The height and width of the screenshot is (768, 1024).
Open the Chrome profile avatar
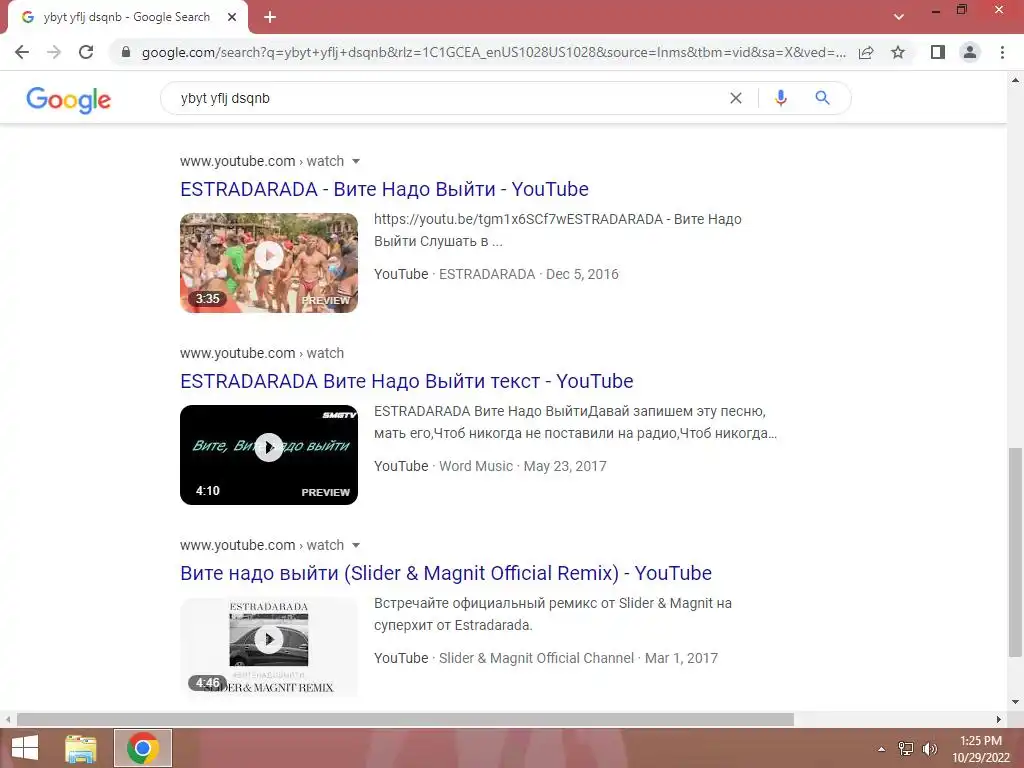tap(970, 52)
